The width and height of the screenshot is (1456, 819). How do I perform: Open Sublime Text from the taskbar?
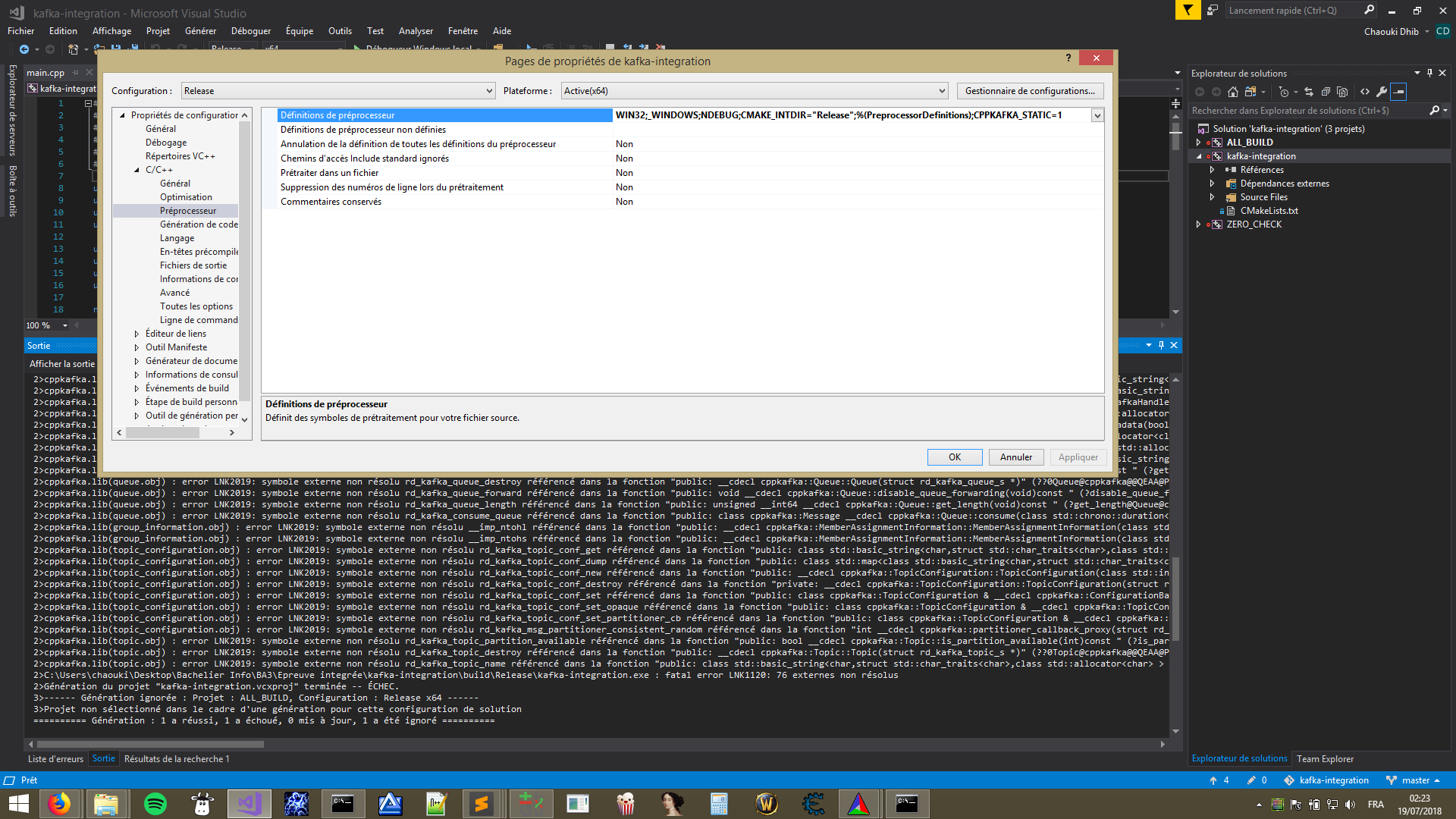(x=482, y=804)
